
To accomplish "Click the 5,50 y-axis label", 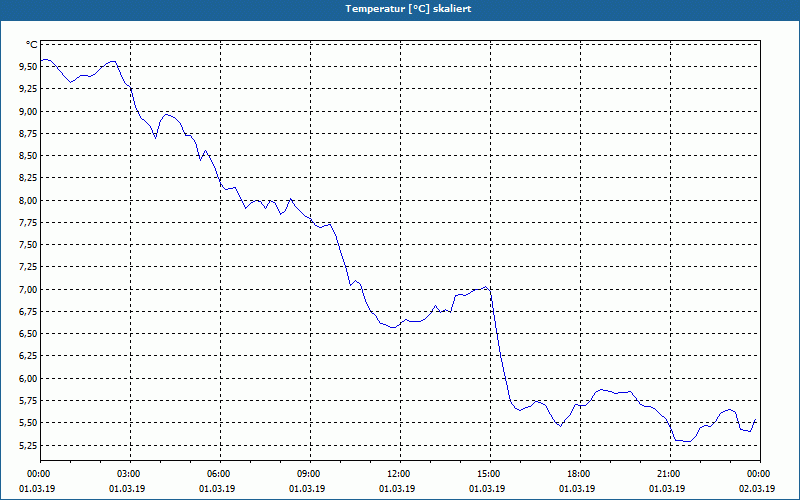I will pos(29,423).
